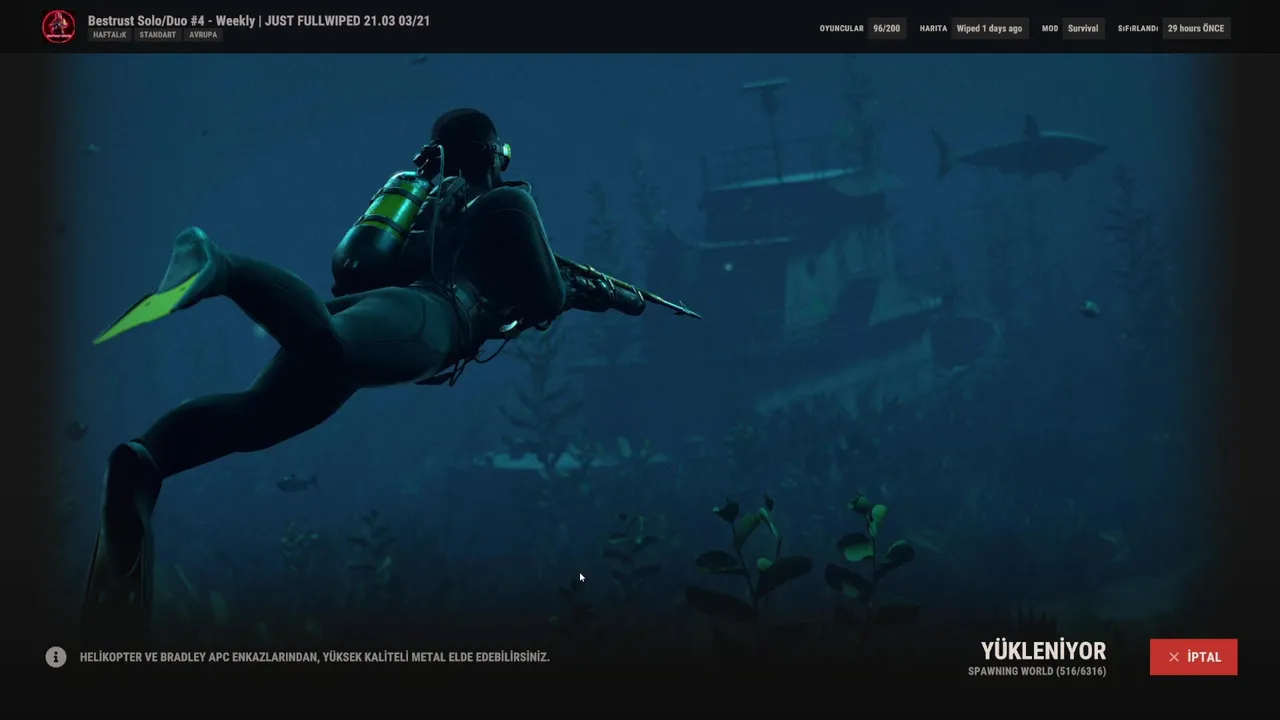This screenshot has width=1280, height=720.
Task: Click the red Bestrust server logo icon
Action: [x=59, y=27]
